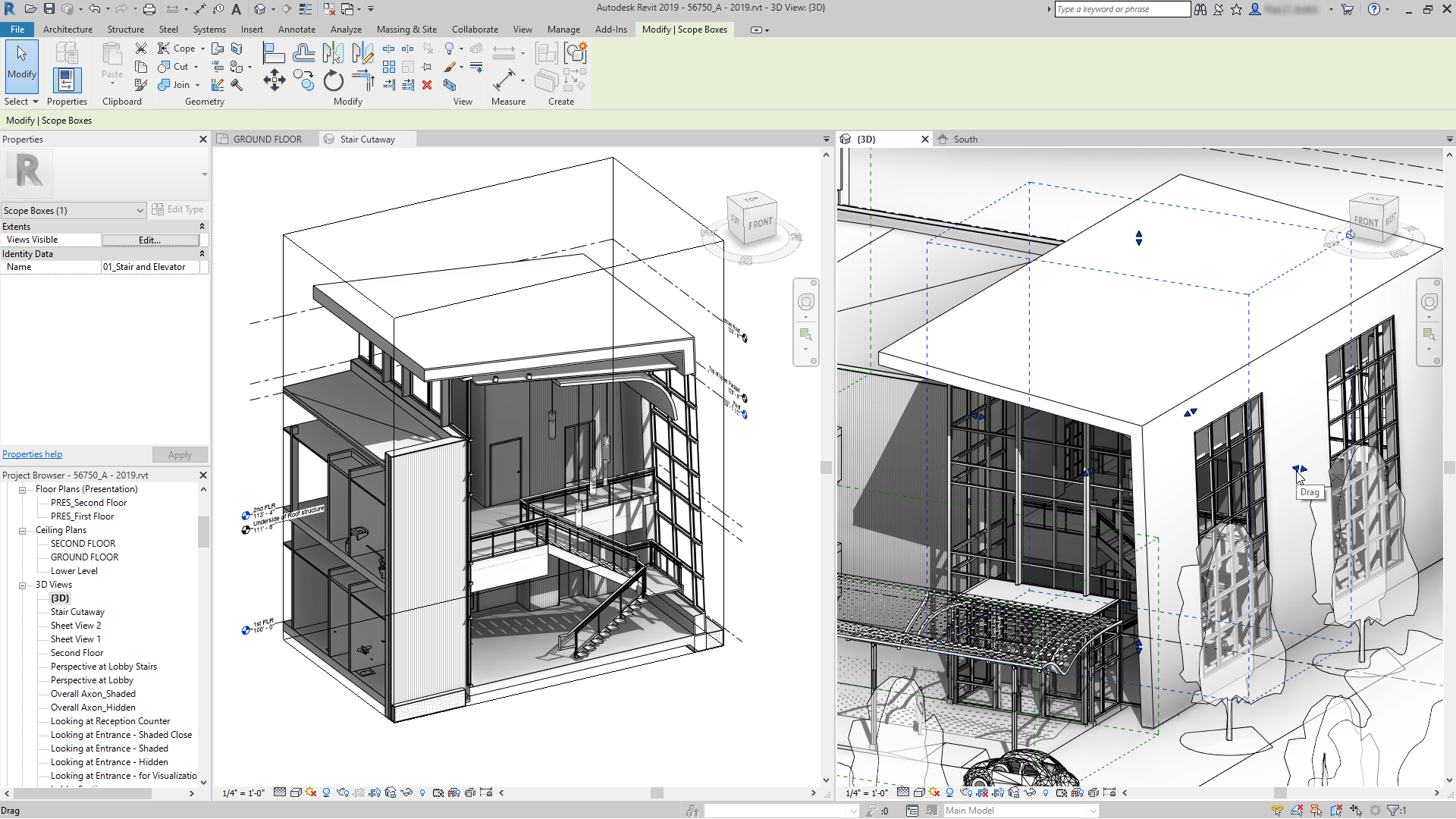
Task: Toggle shadows in left view control bar
Action: (x=326, y=792)
